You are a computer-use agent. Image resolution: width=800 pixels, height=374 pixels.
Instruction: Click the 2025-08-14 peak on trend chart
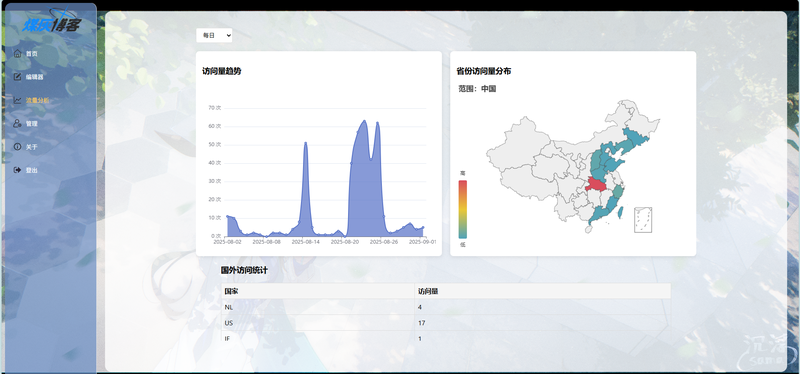tap(305, 143)
